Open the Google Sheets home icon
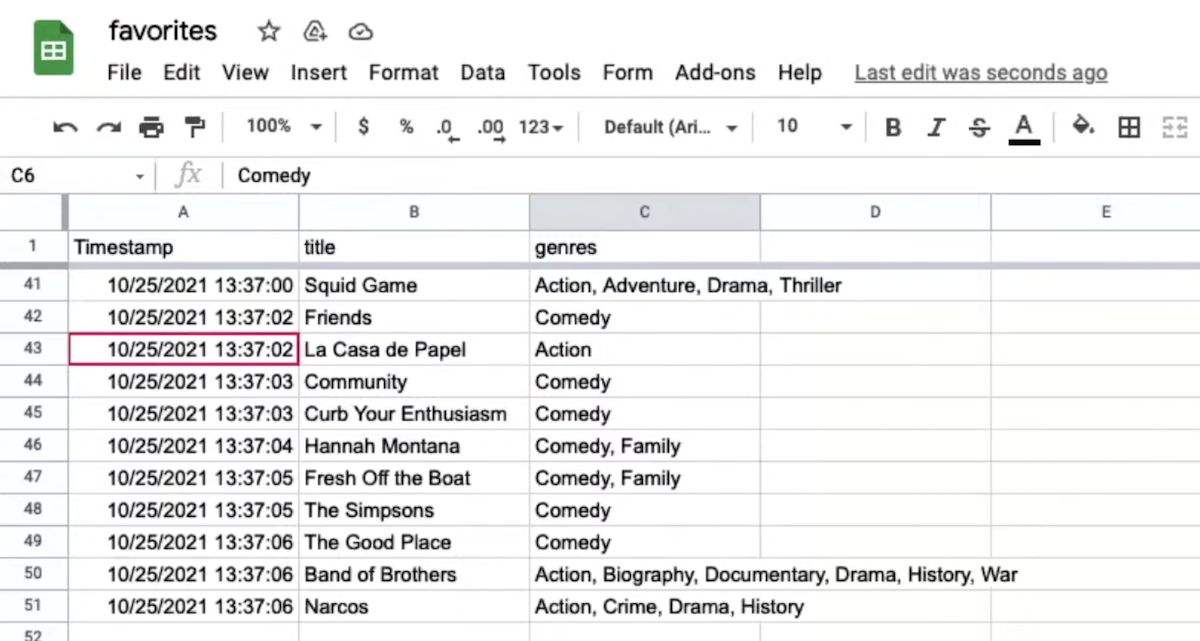Image resolution: width=1200 pixels, height=641 pixels. pos(54,49)
